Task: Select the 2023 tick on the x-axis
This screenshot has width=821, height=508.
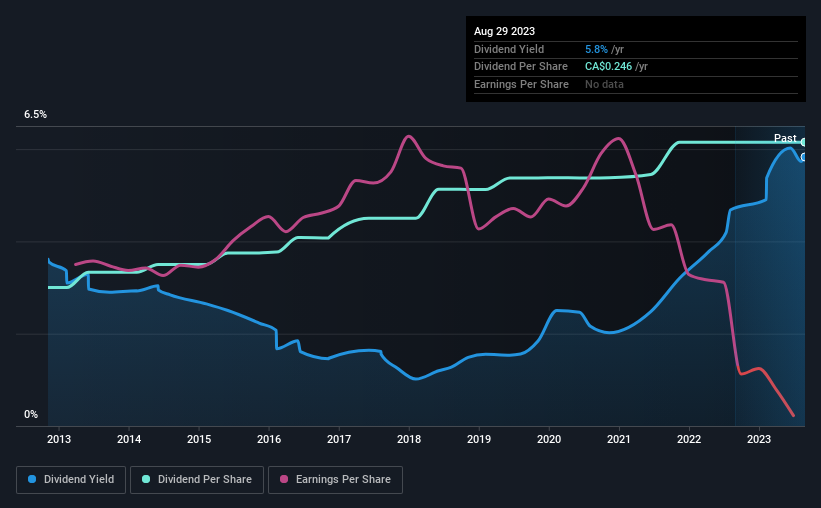Action: 759,439
